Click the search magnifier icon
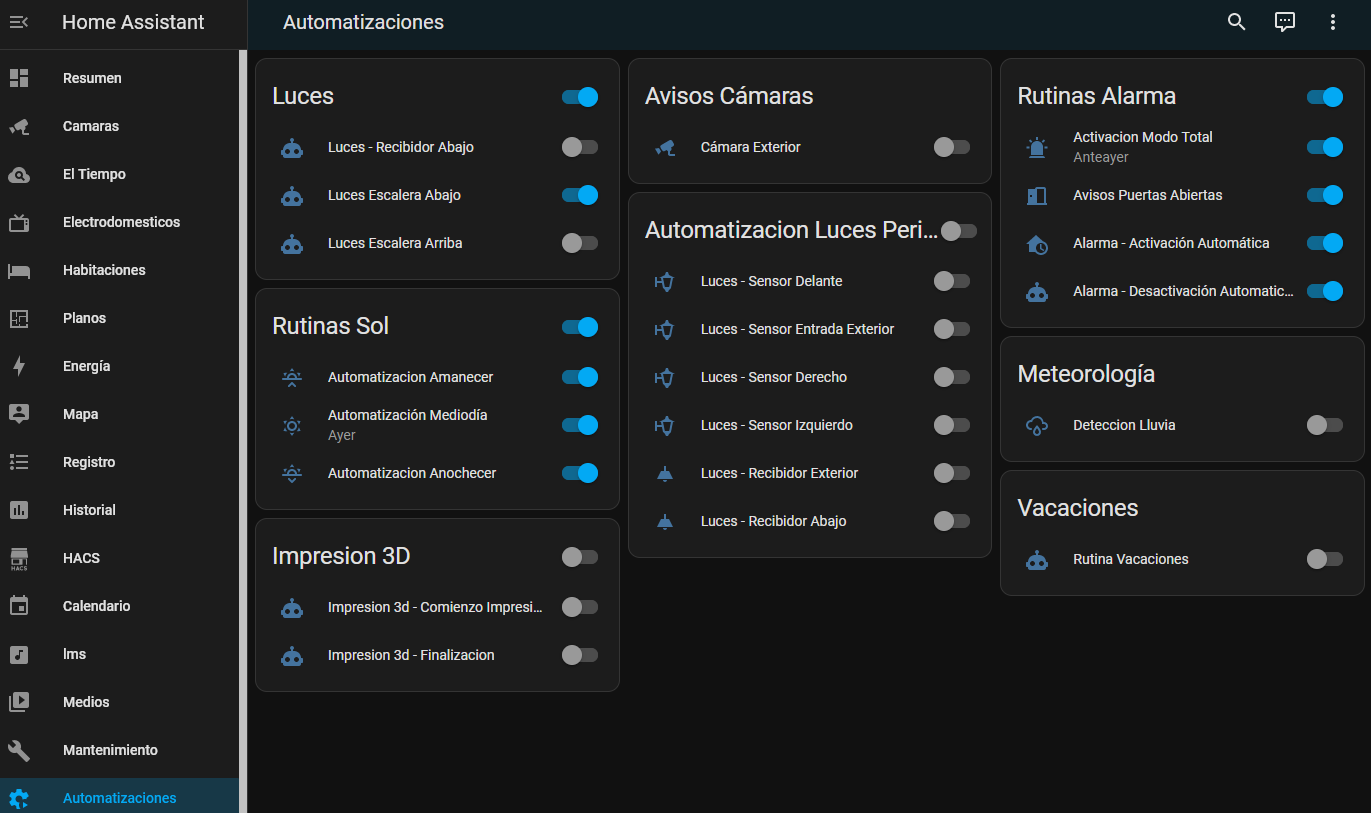The width and height of the screenshot is (1371, 813). pyautogui.click(x=1236, y=22)
